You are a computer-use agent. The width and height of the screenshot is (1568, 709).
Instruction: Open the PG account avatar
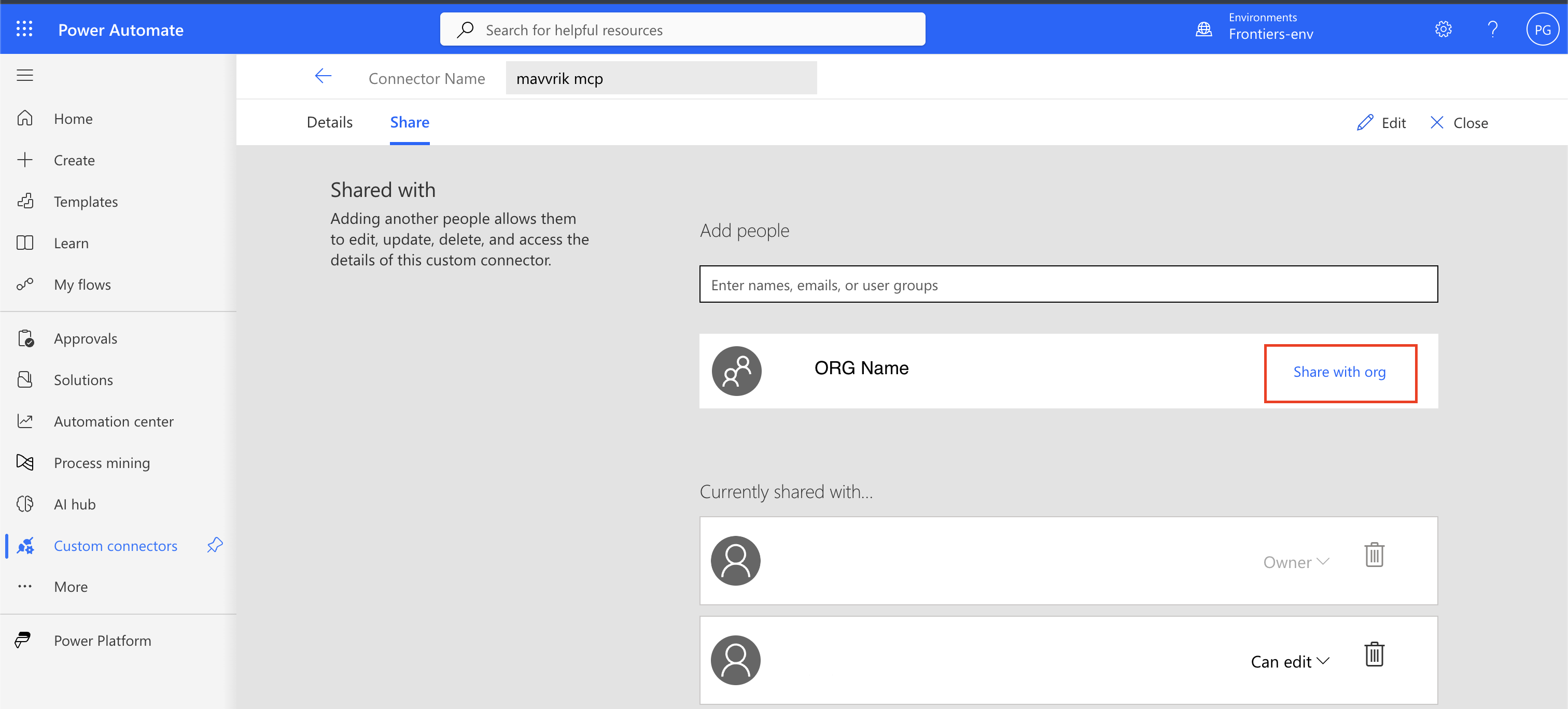click(1542, 29)
